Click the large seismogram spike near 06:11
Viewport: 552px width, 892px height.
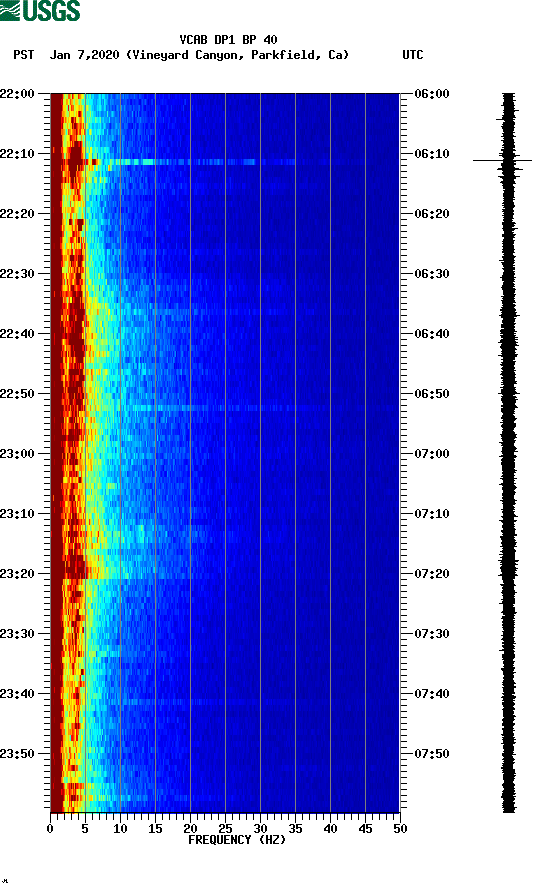(x=502, y=160)
